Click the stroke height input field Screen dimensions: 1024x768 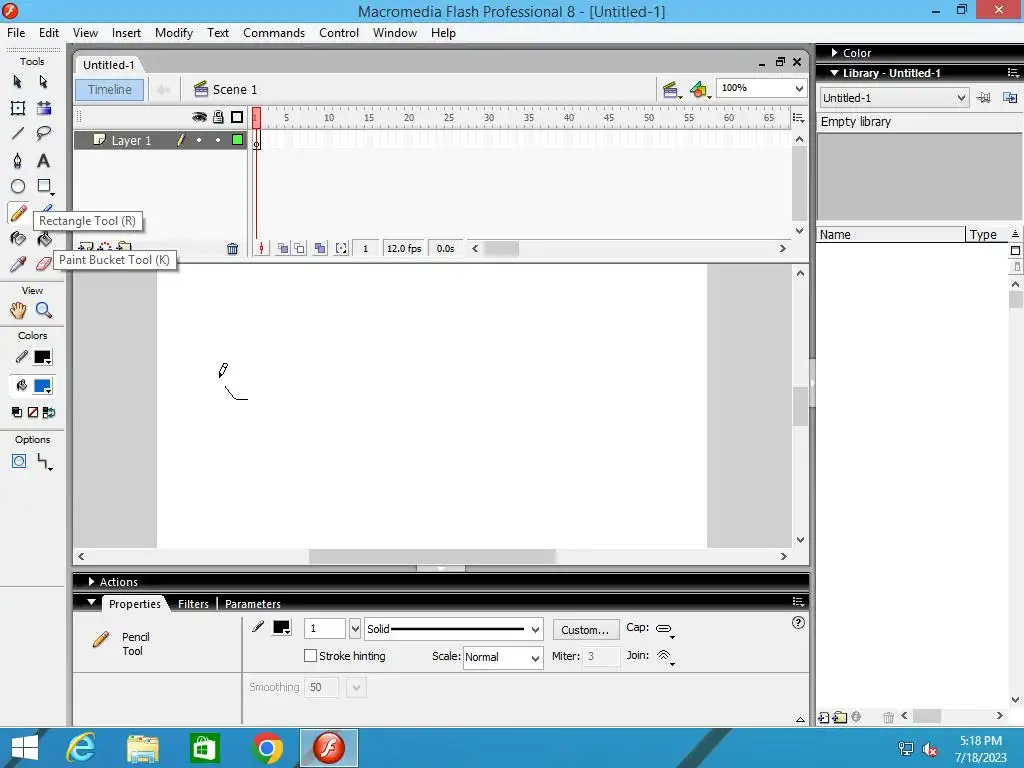pyautogui.click(x=325, y=629)
